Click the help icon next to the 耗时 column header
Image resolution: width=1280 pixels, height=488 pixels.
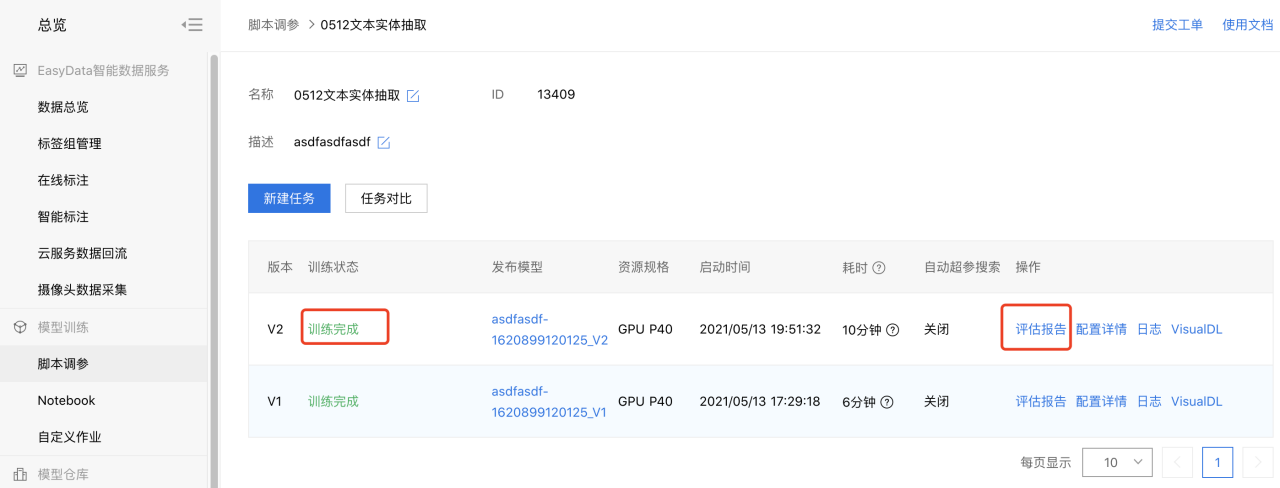(879, 268)
